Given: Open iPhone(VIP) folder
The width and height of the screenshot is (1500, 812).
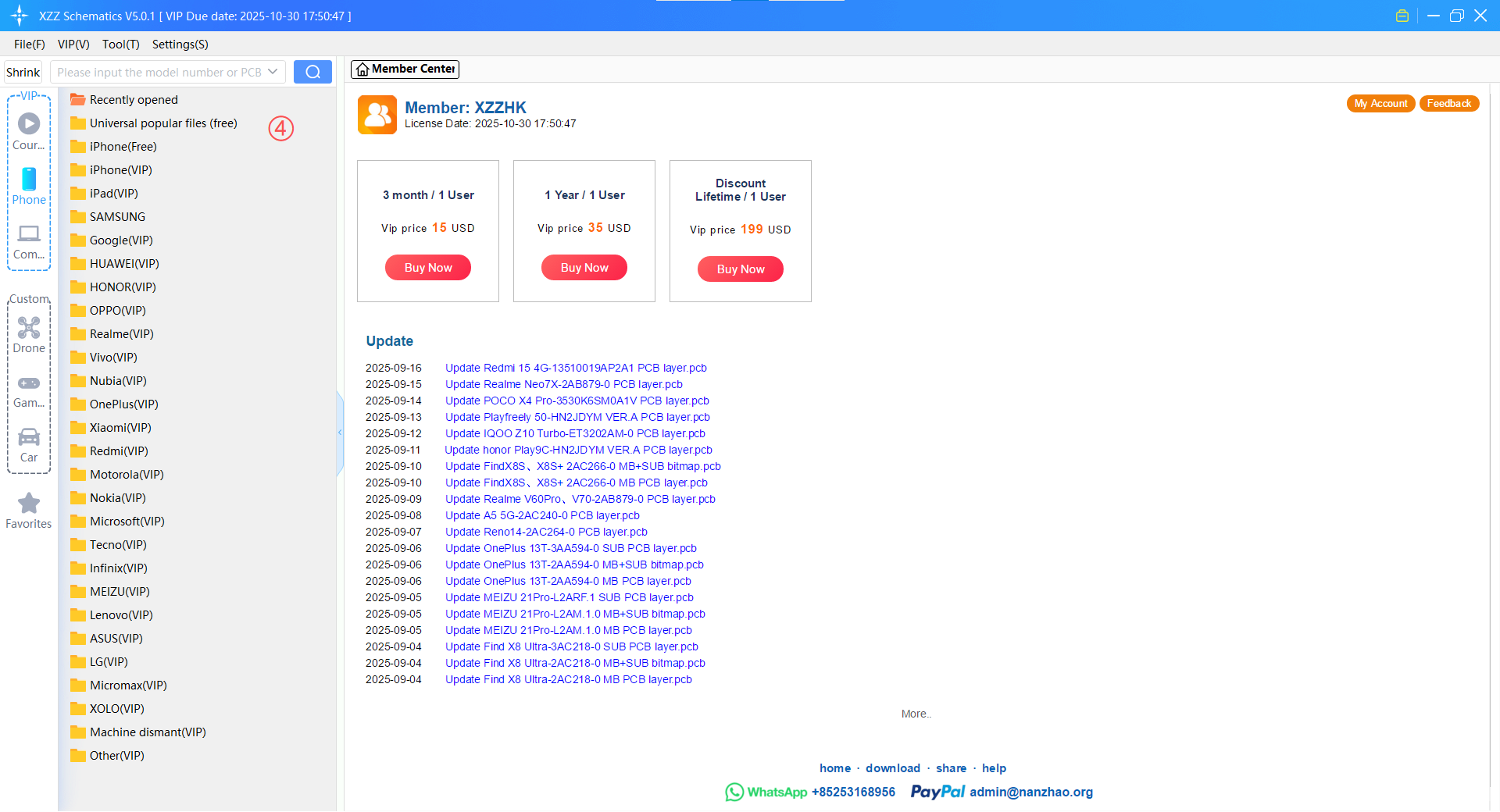Looking at the screenshot, I should pos(112,170).
